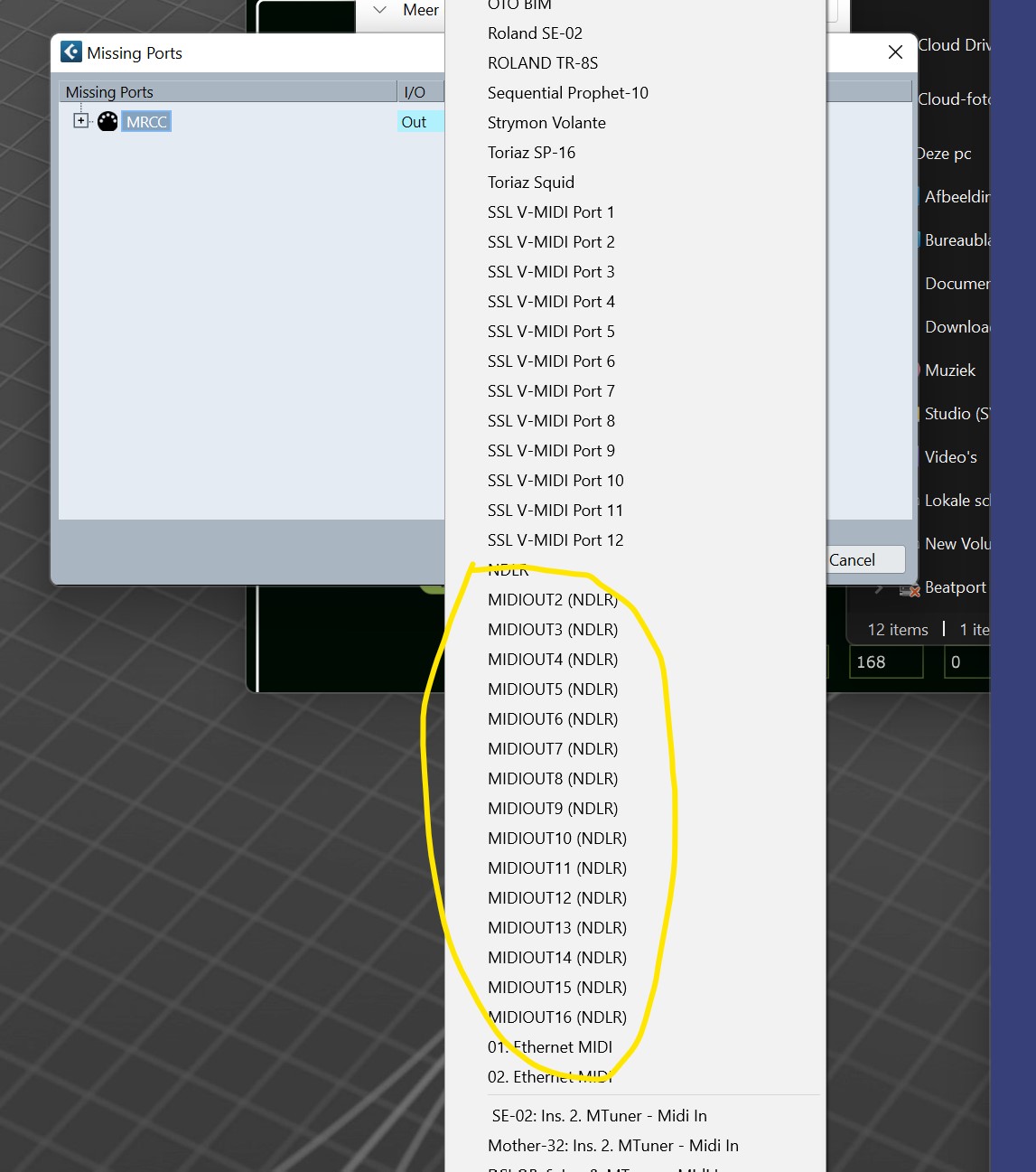Click the 168 value field
This screenshot has width=1036, height=1172.
pyautogui.click(x=885, y=662)
